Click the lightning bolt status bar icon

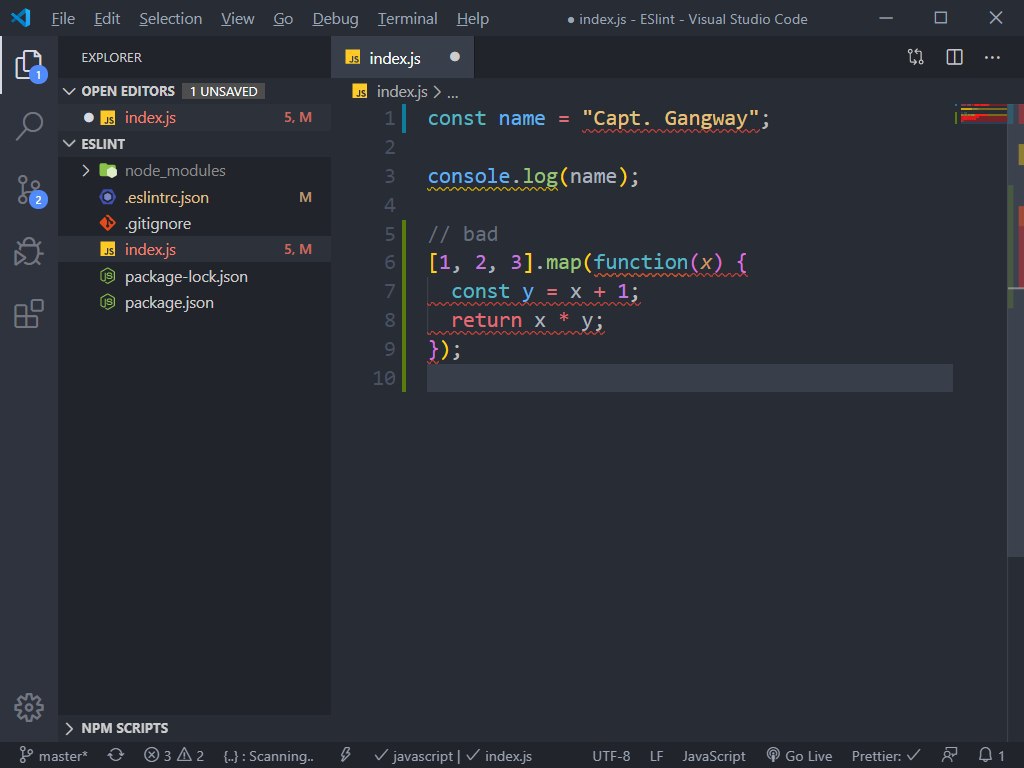pyautogui.click(x=345, y=756)
